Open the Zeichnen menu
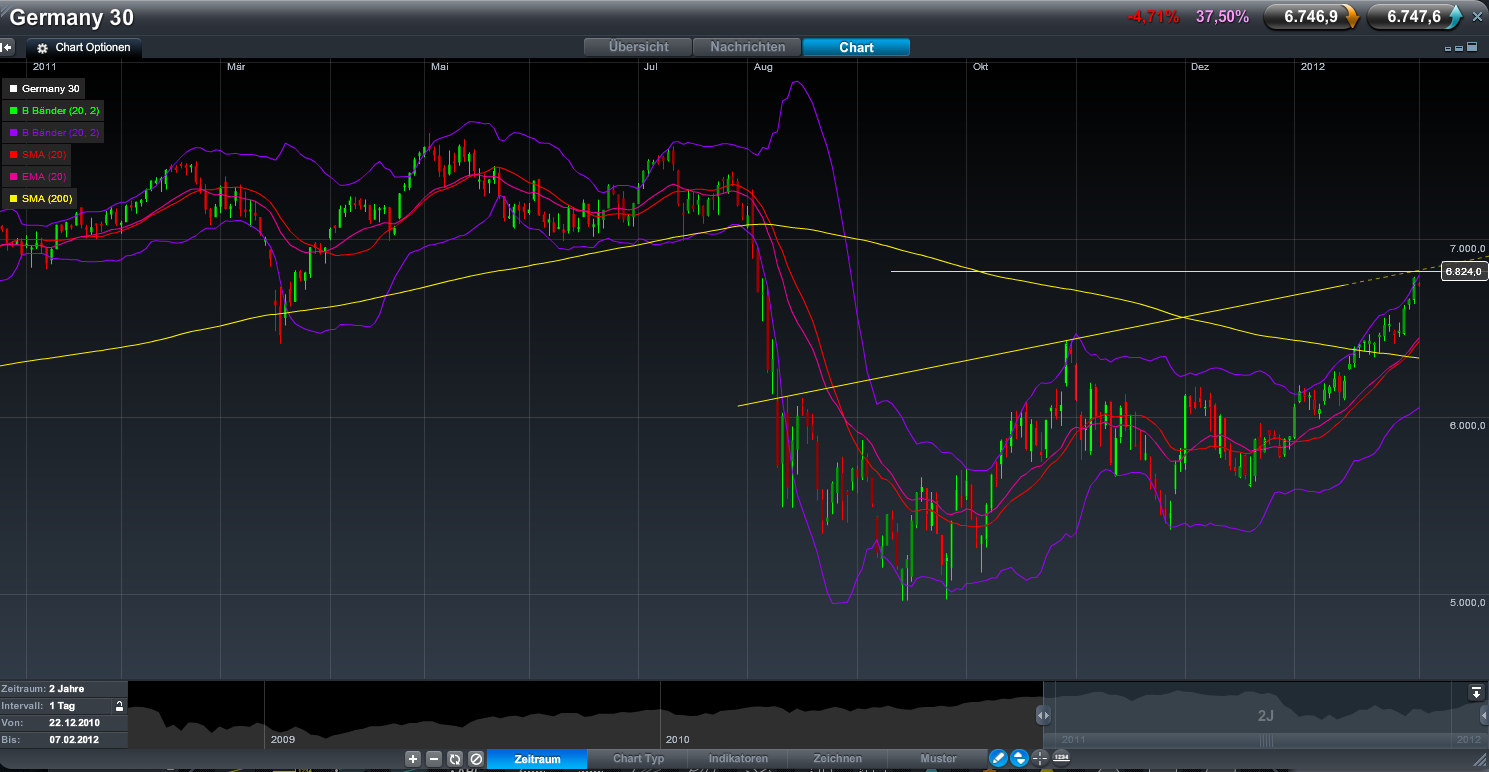 pos(838,759)
